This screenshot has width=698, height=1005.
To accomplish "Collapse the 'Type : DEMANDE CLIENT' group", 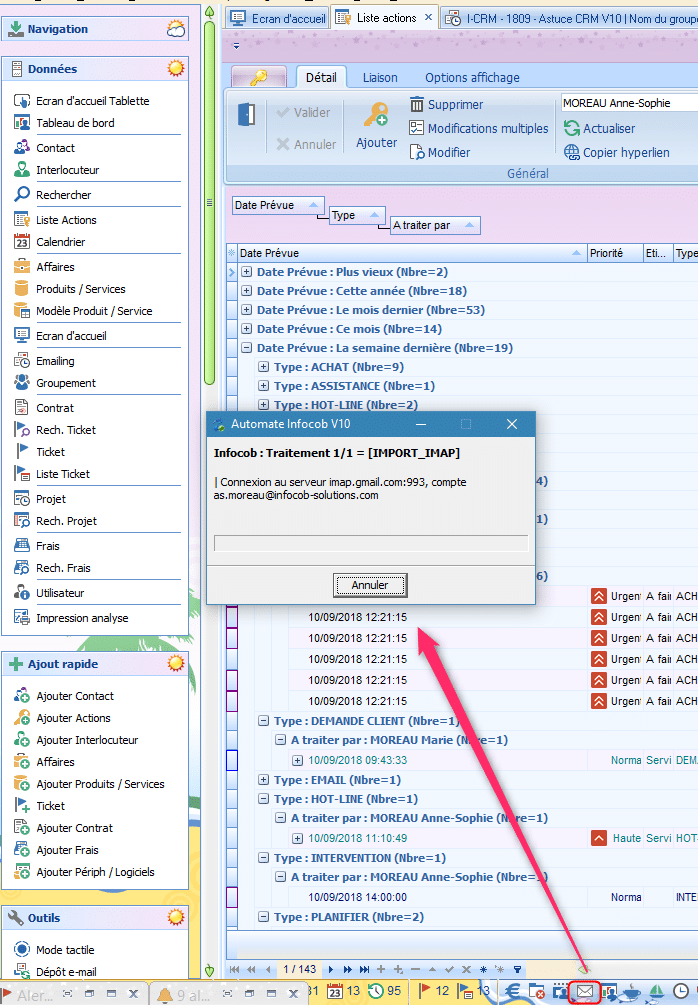I will [264, 721].
